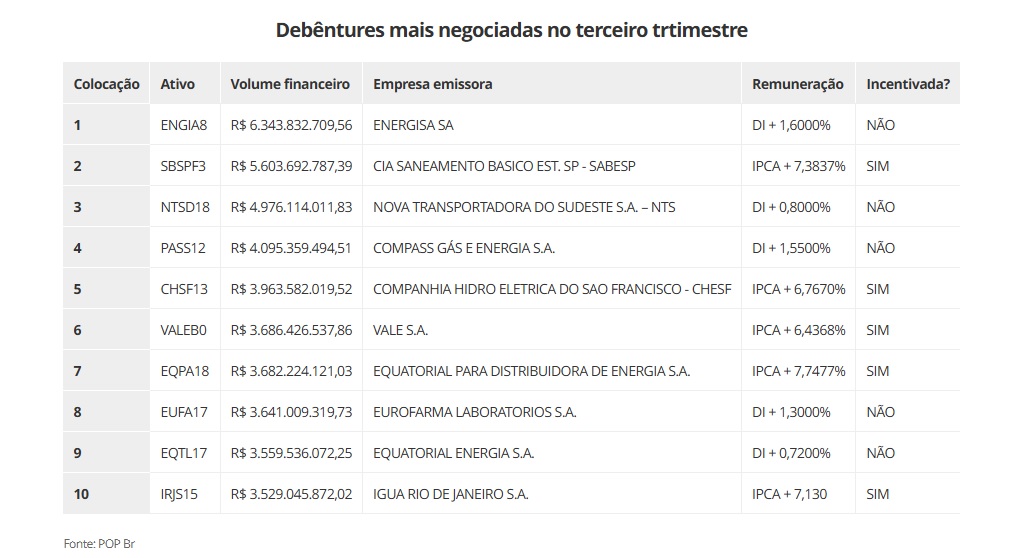Click the ENGIA8 ticker cell
This screenshot has height=558, width=1012.
183,125
